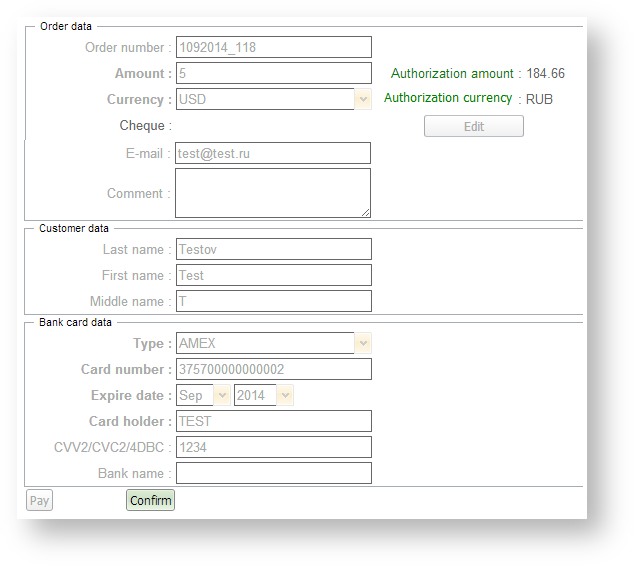Viewport: 635px width, 567px height.
Task: Click the Middle name field
Action: point(274,301)
